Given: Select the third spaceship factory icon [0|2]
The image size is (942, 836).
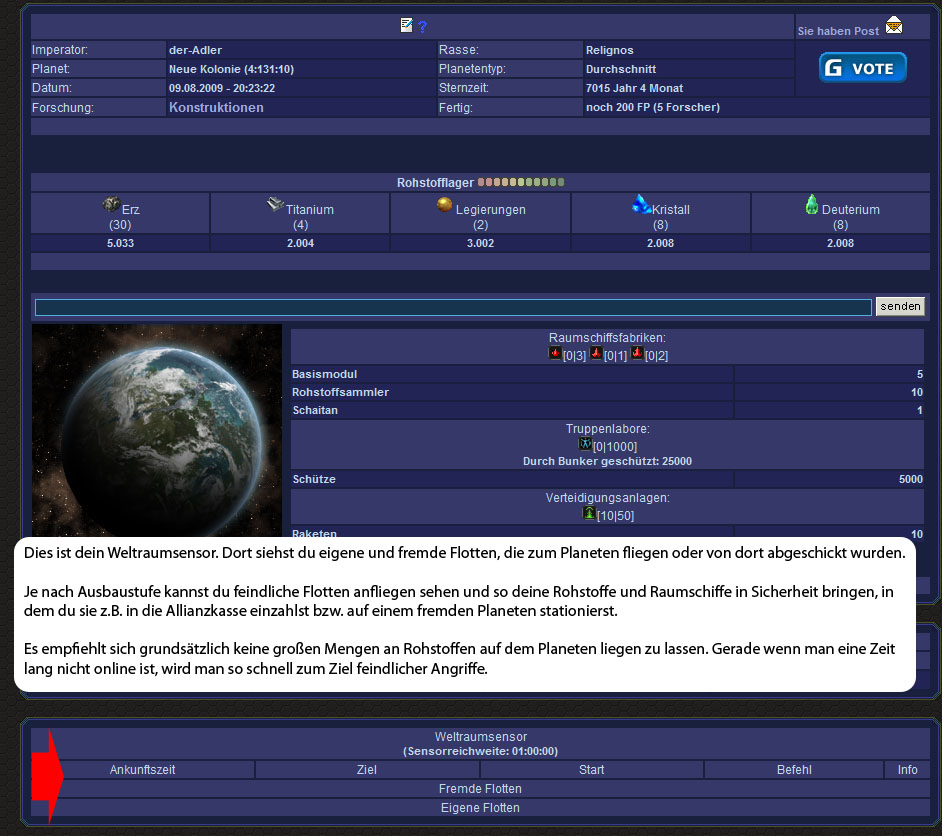Looking at the screenshot, I should click(637, 354).
